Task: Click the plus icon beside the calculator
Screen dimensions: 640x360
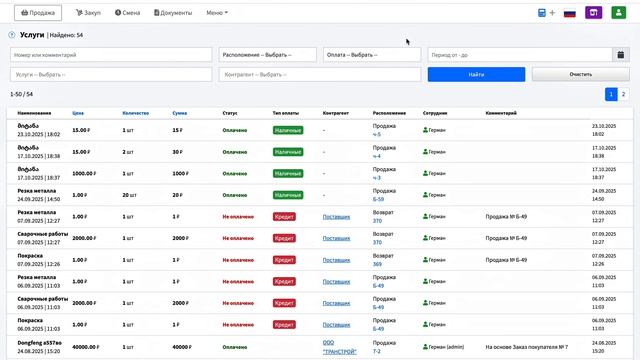Action: pos(552,13)
